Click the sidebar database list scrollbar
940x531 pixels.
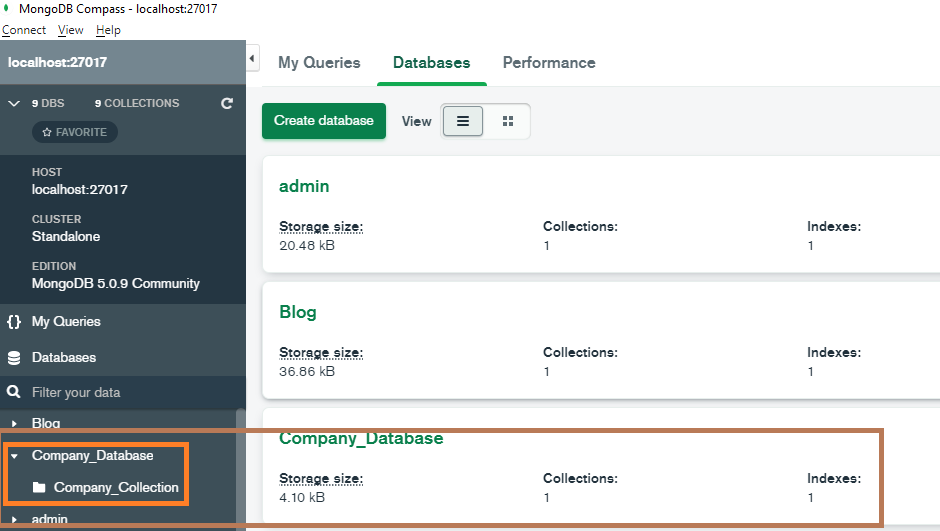pyautogui.click(x=240, y=470)
